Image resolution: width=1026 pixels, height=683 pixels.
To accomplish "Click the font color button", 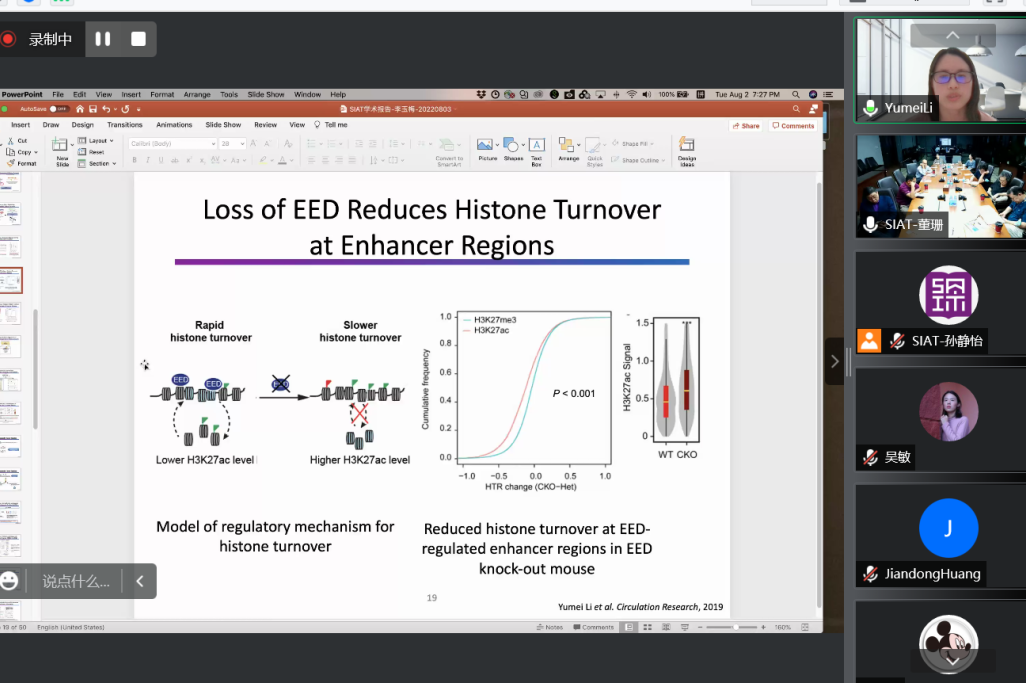I will click(x=282, y=160).
